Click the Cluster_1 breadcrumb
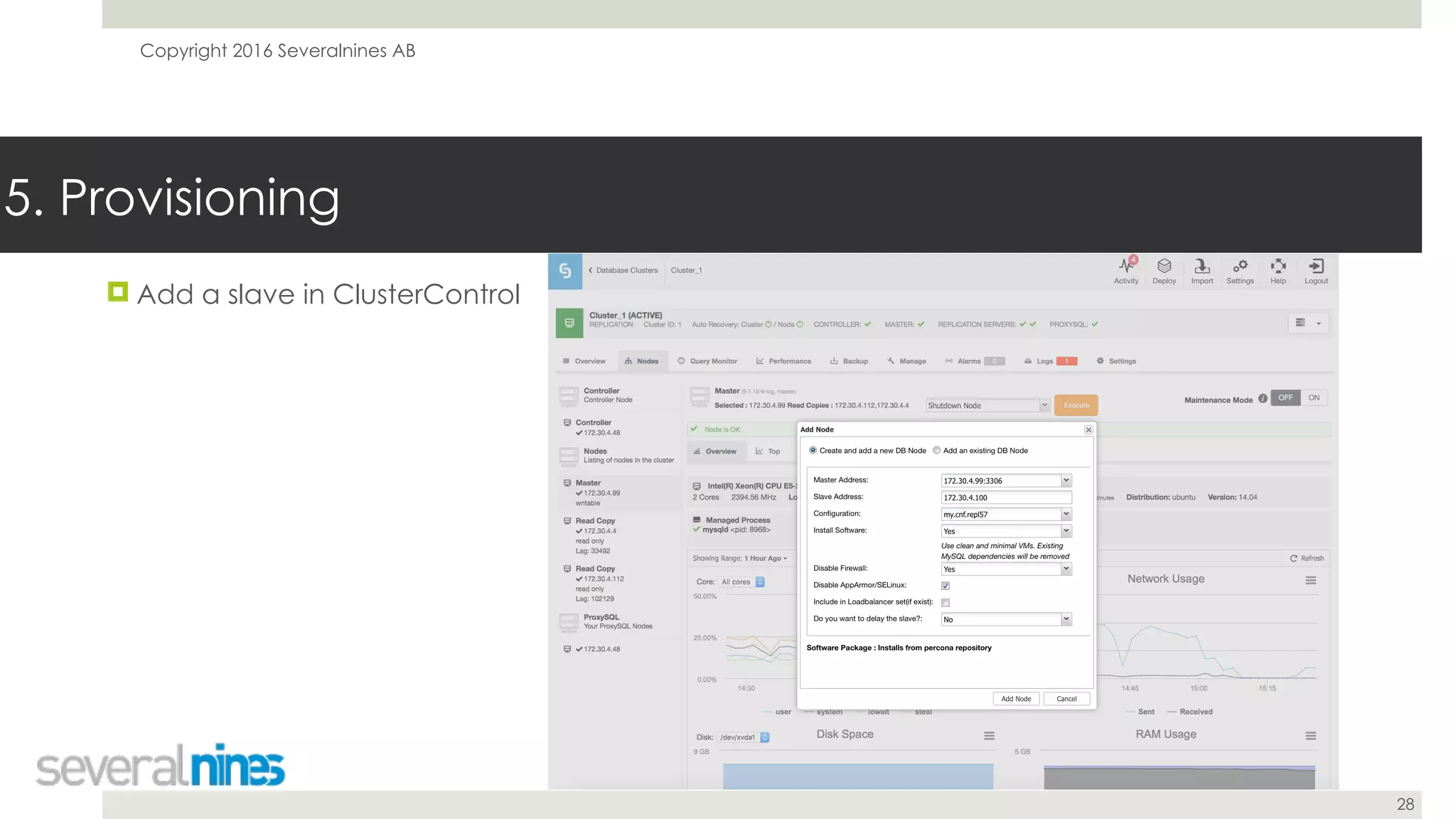The height and width of the screenshot is (819, 1456). pos(686,270)
